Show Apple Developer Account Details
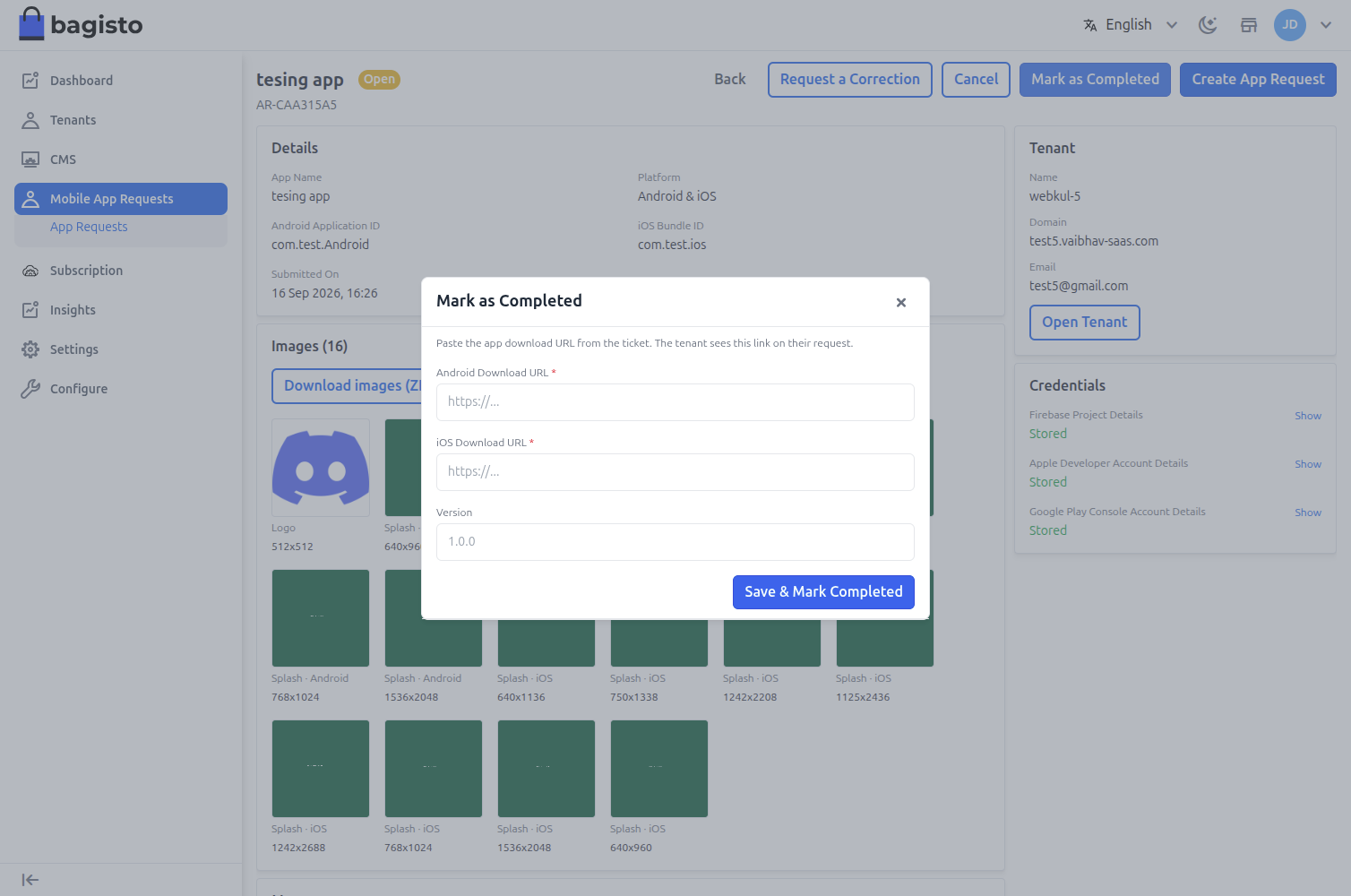The height and width of the screenshot is (896, 1351). [x=1308, y=464]
